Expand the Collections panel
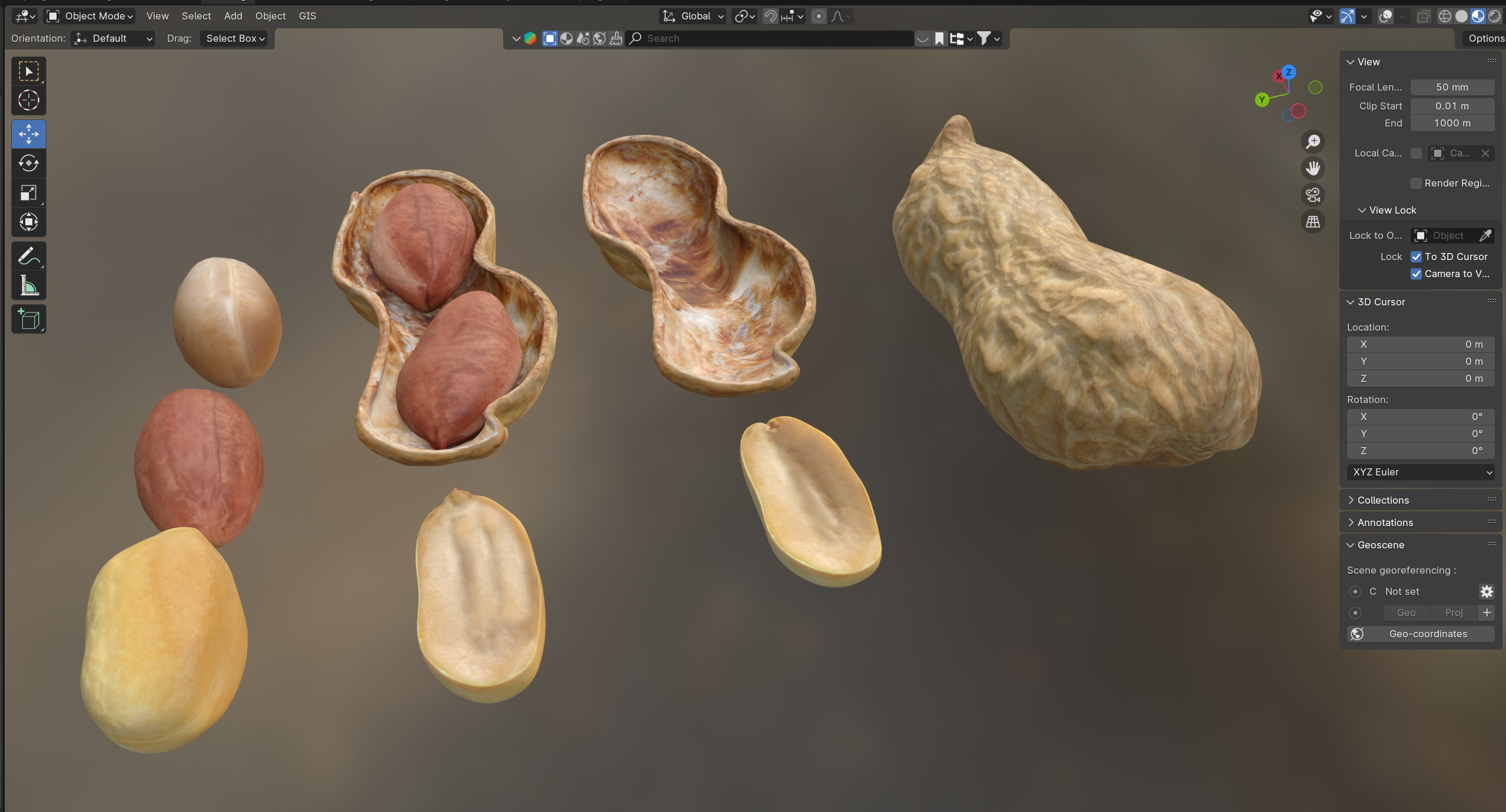 1382,500
